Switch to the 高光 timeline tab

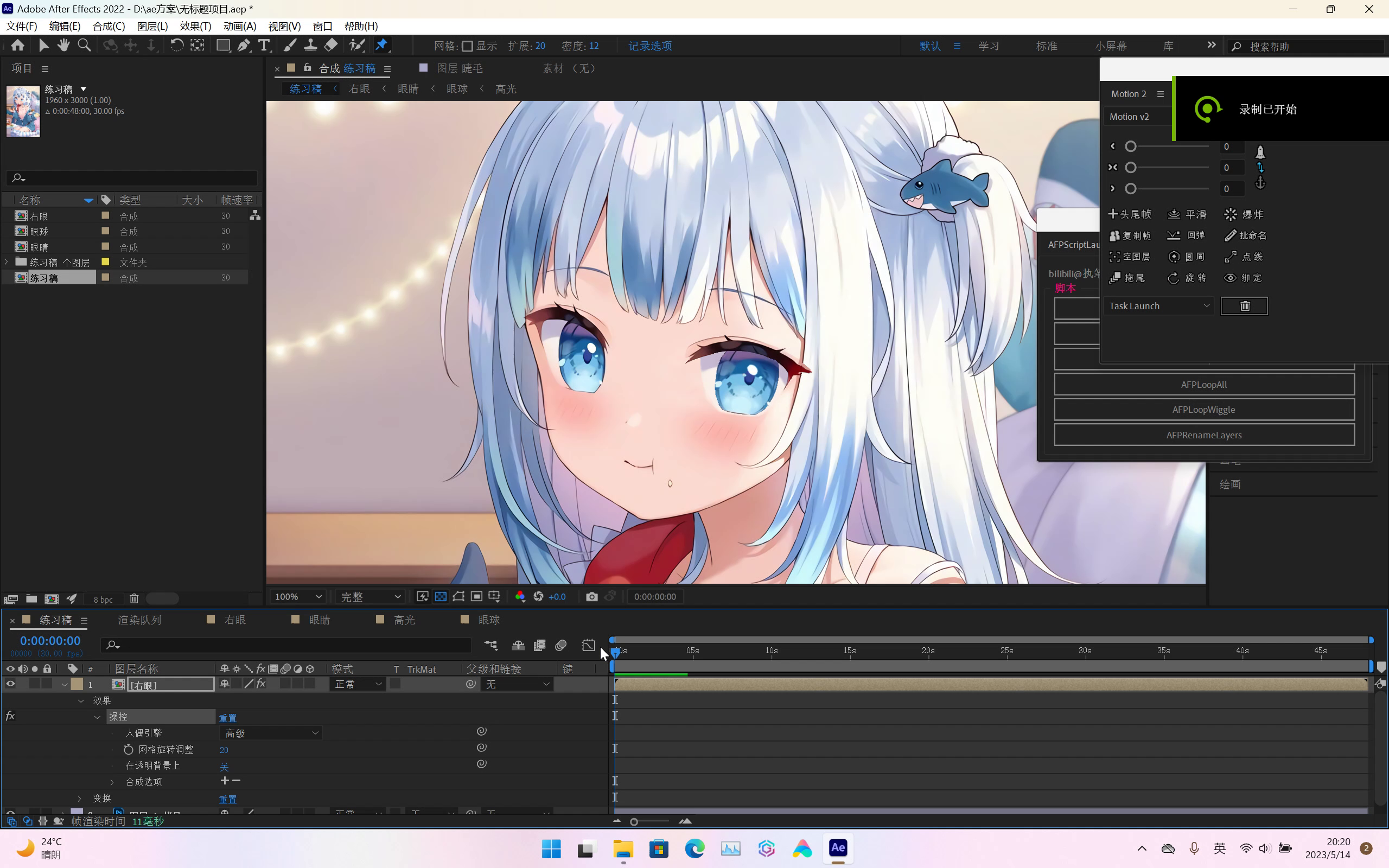(404, 620)
